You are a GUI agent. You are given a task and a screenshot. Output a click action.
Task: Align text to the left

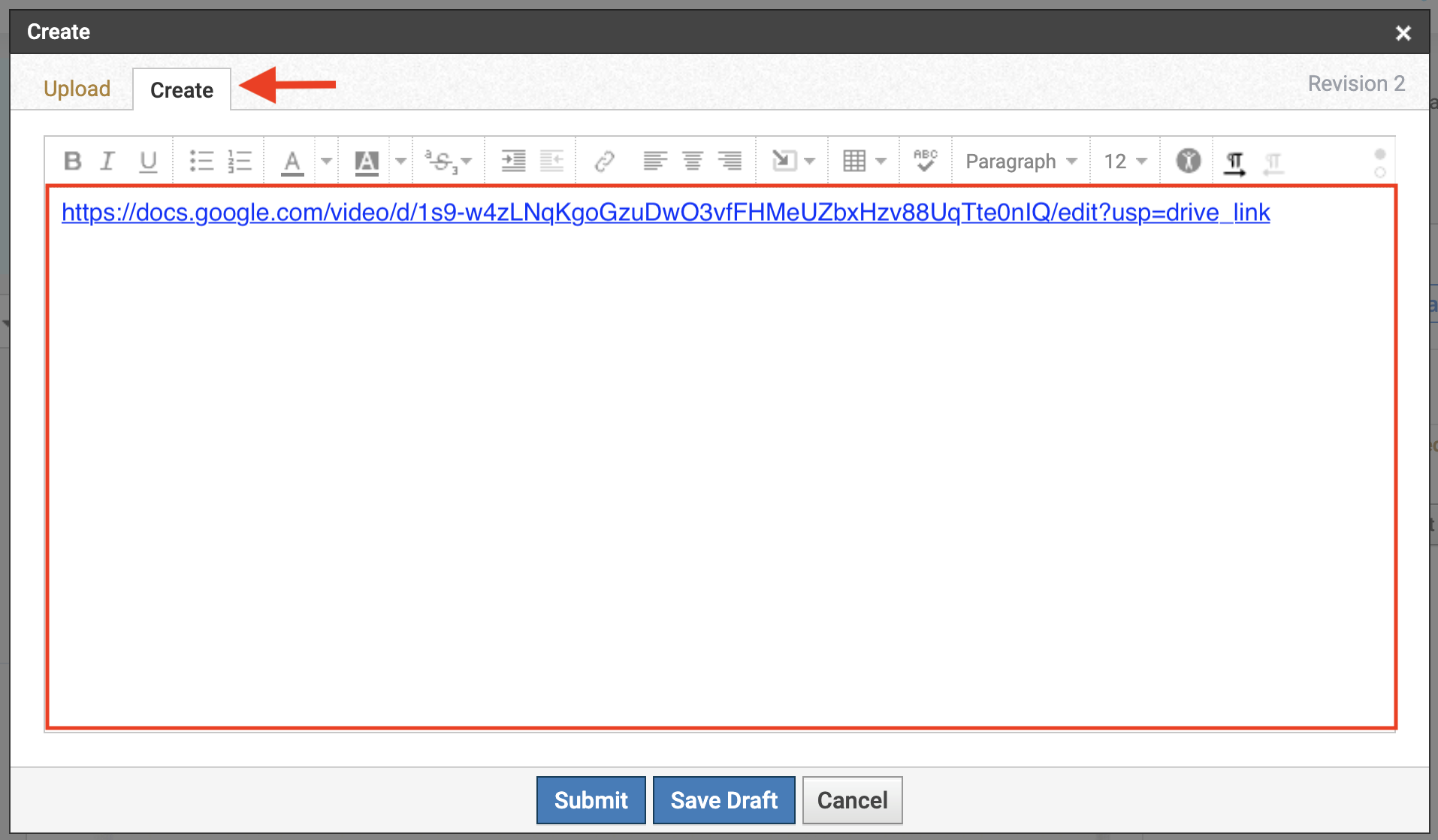tap(655, 161)
